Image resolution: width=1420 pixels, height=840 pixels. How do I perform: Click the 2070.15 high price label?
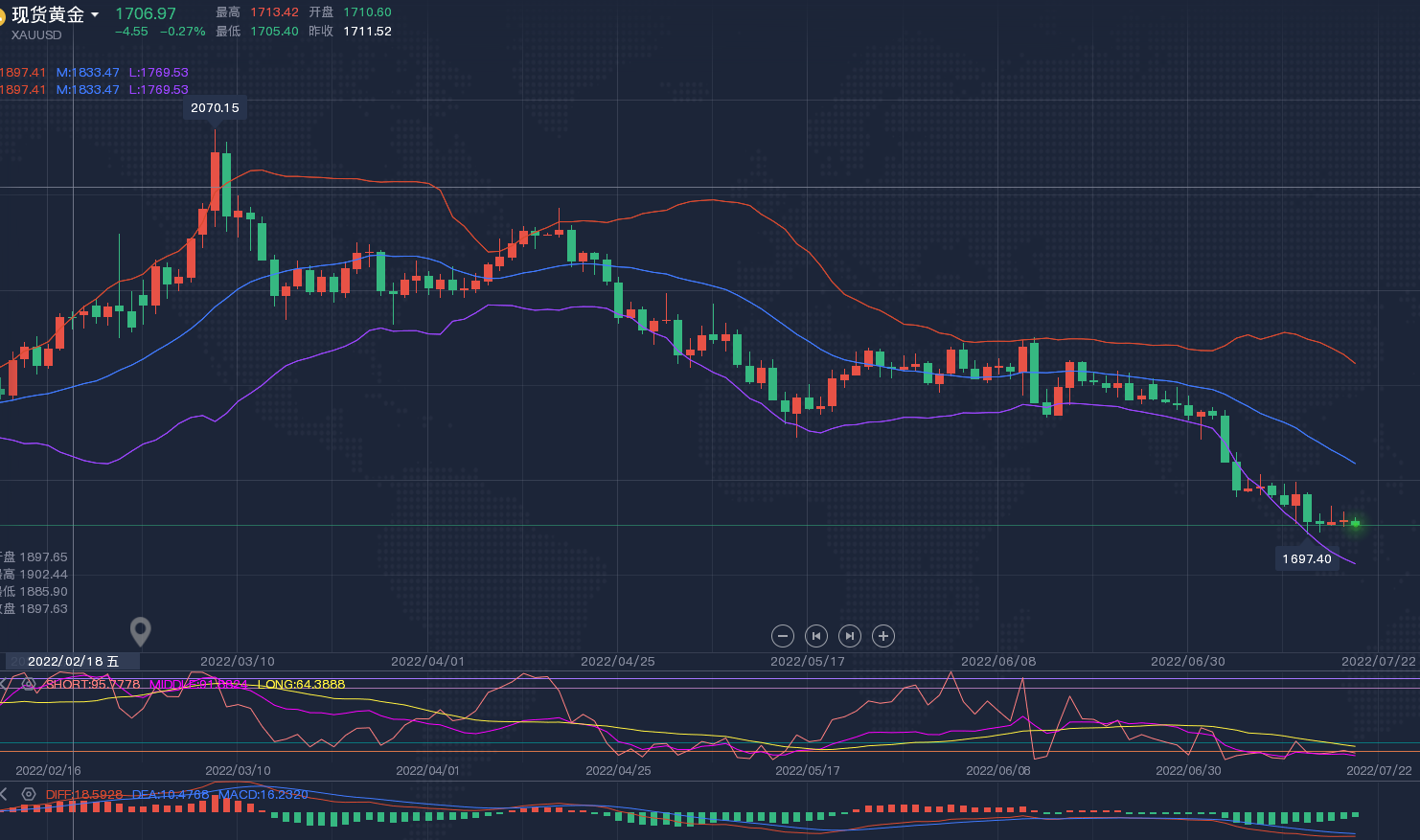tap(215, 108)
